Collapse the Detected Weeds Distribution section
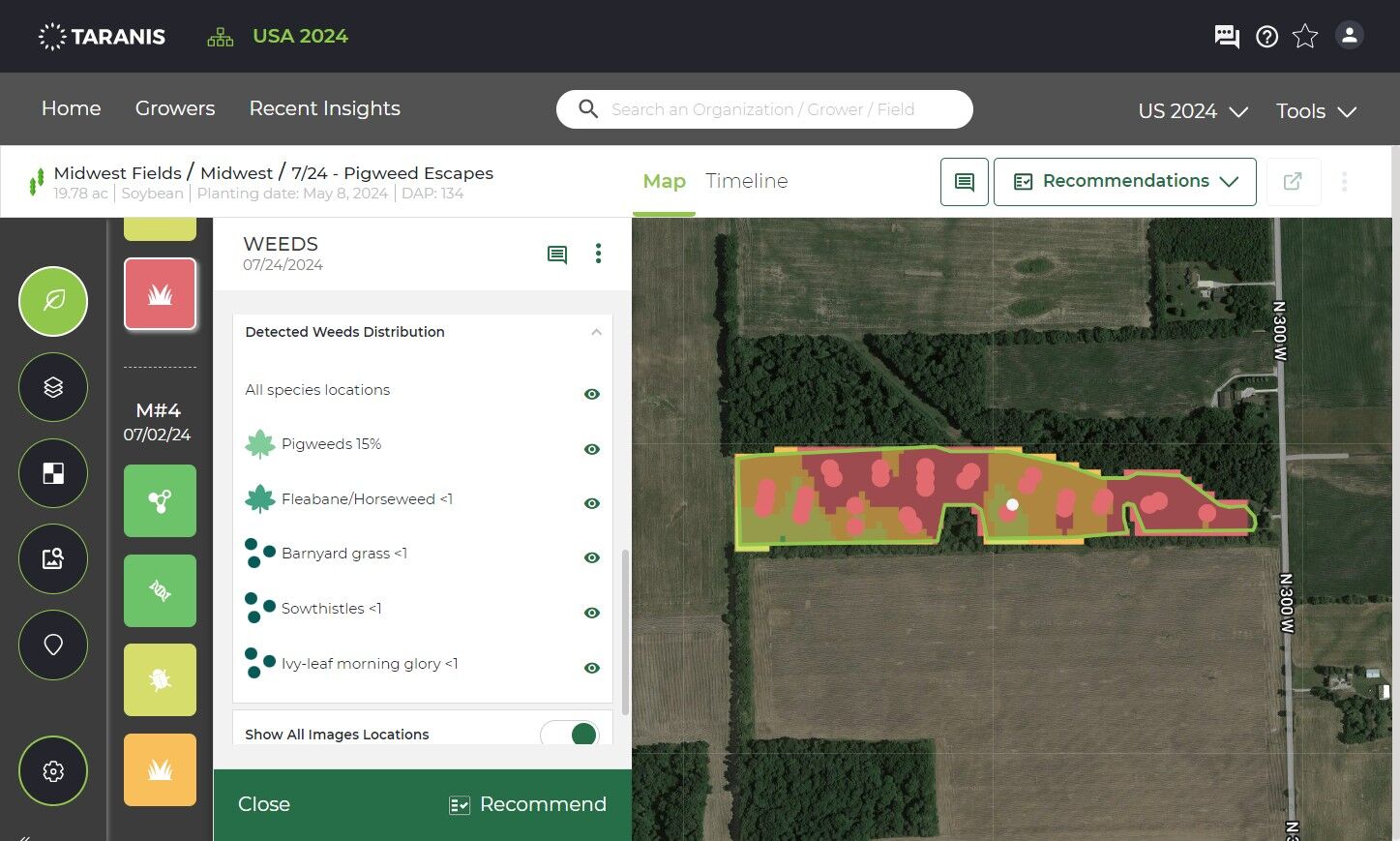The image size is (1400, 841). [596, 332]
